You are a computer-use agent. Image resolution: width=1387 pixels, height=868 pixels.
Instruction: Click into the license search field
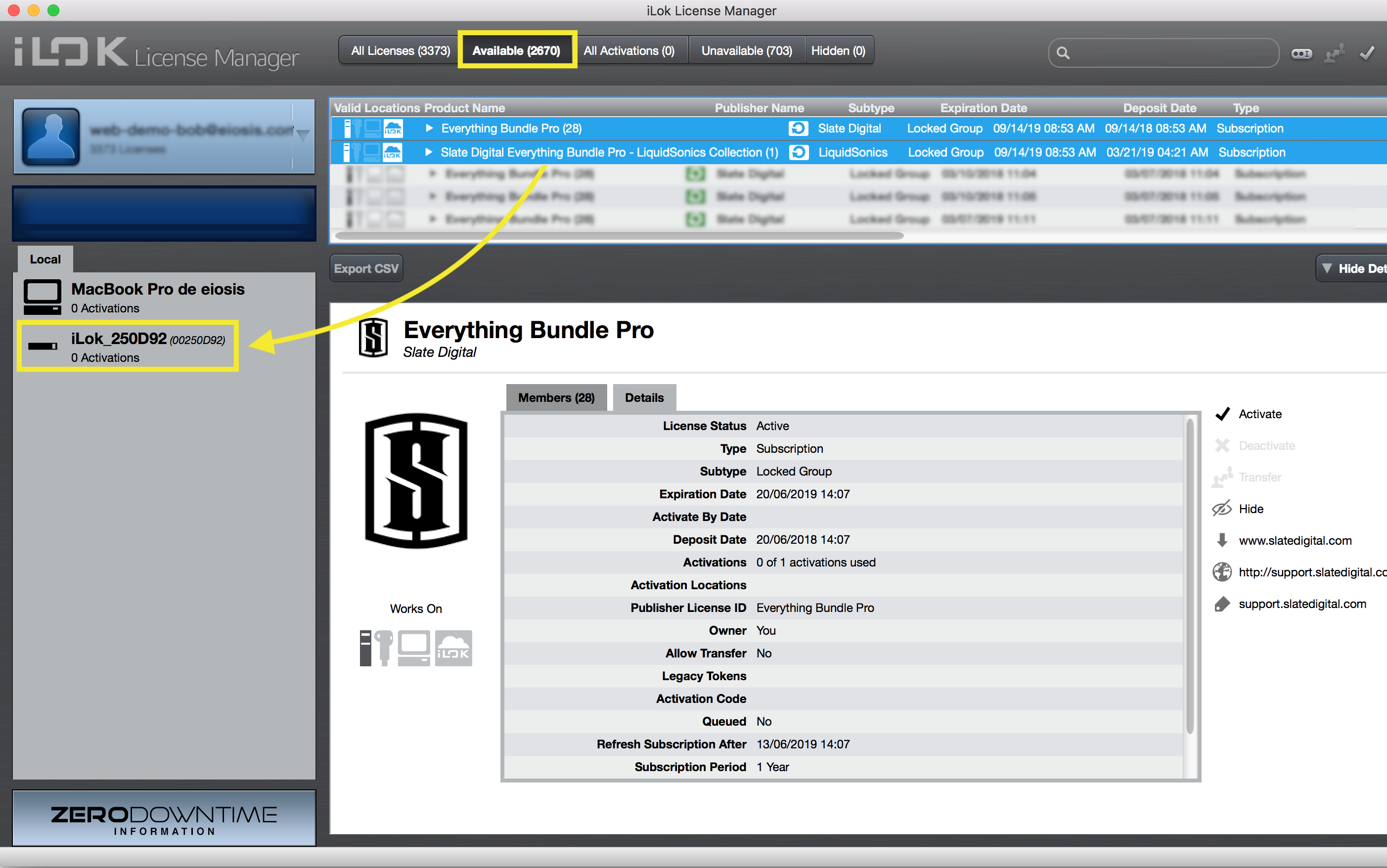pos(1163,53)
